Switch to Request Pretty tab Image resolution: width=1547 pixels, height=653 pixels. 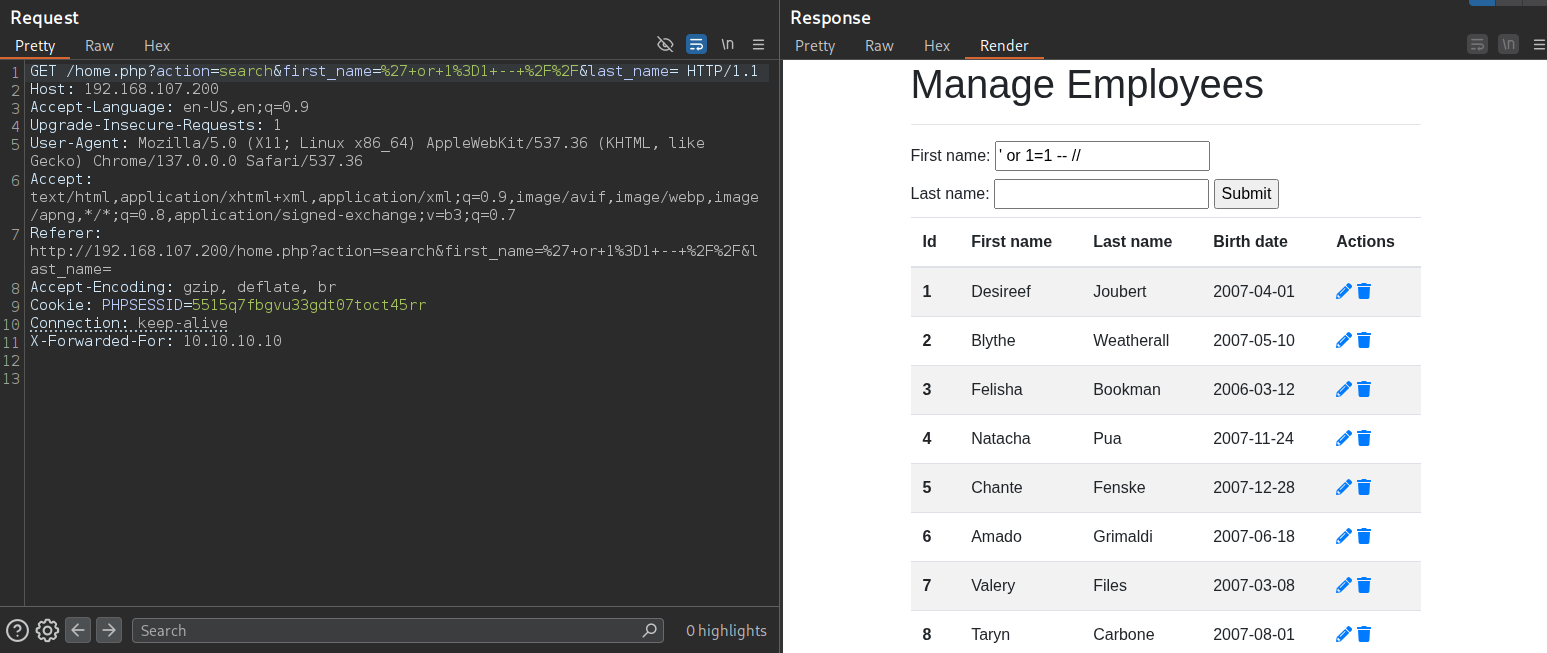coord(35,45)
